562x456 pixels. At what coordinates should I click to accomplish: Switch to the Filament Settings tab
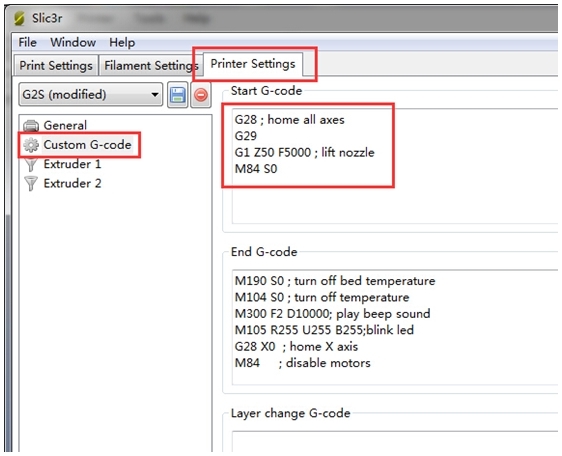[x=151, y=66]
